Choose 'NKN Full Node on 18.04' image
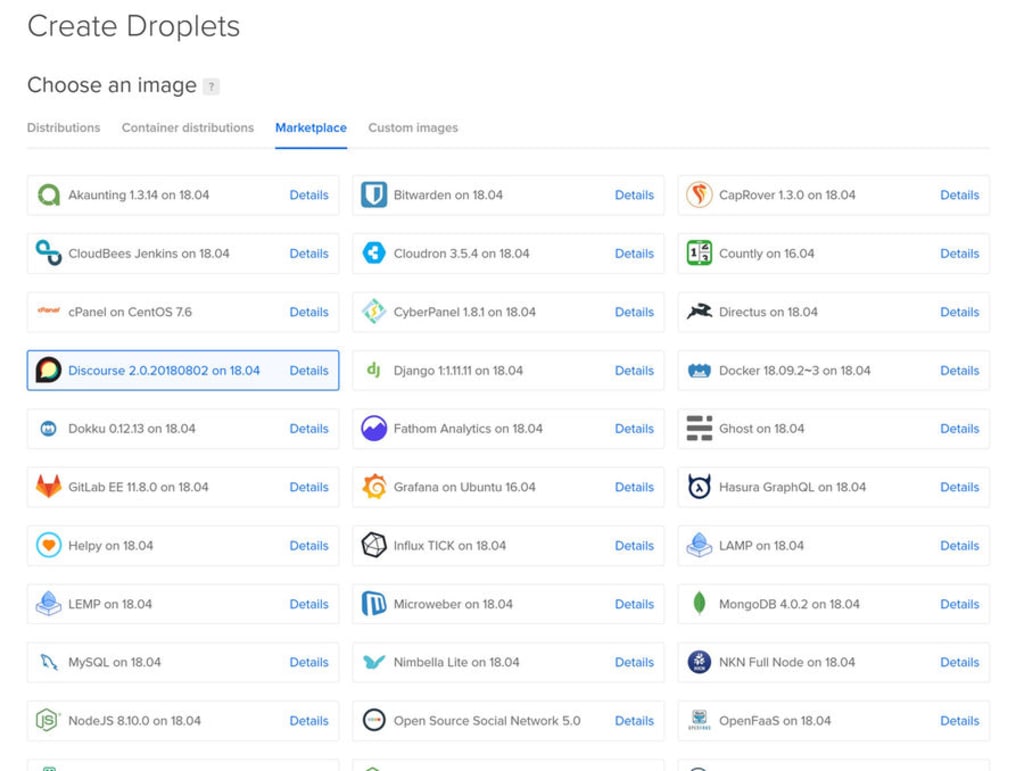The image size is (1024, 771). pyautogui.click(x=833, y=662)
